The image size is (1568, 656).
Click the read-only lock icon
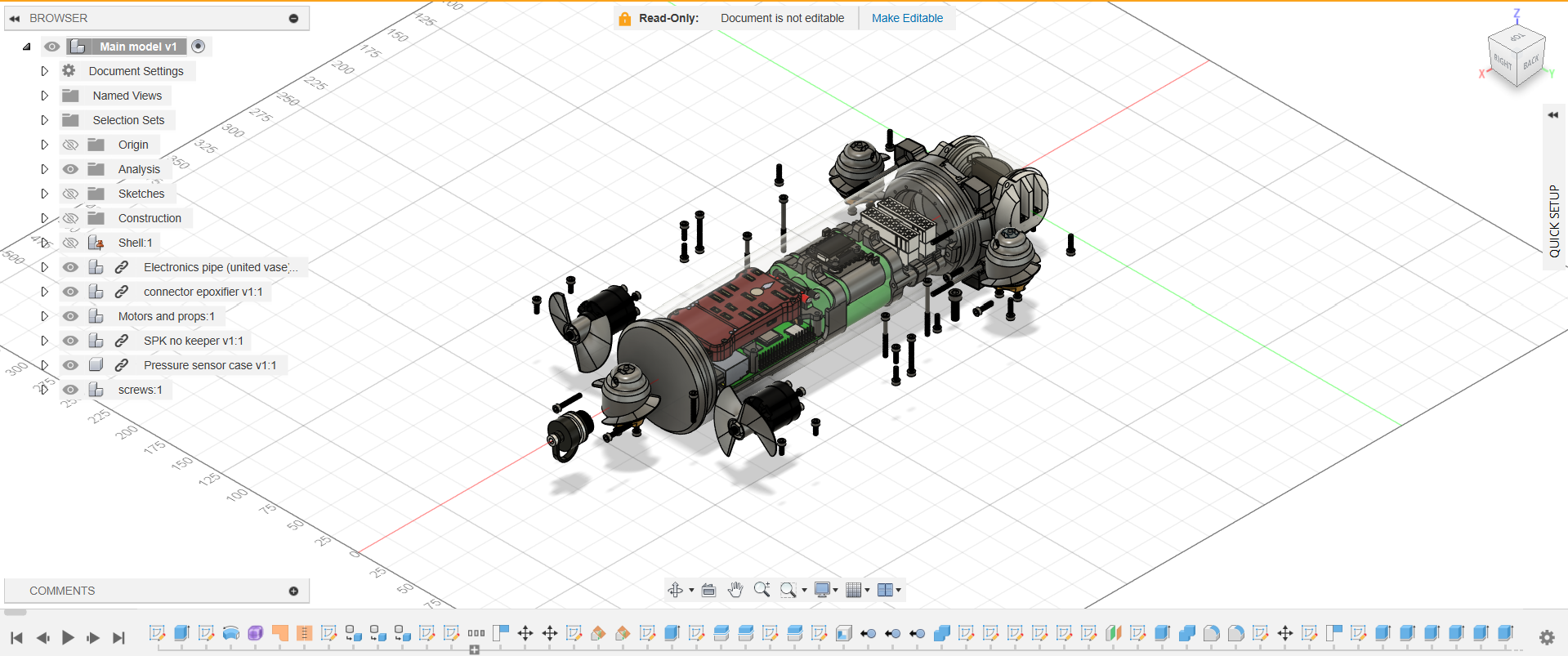pos(625,19)
